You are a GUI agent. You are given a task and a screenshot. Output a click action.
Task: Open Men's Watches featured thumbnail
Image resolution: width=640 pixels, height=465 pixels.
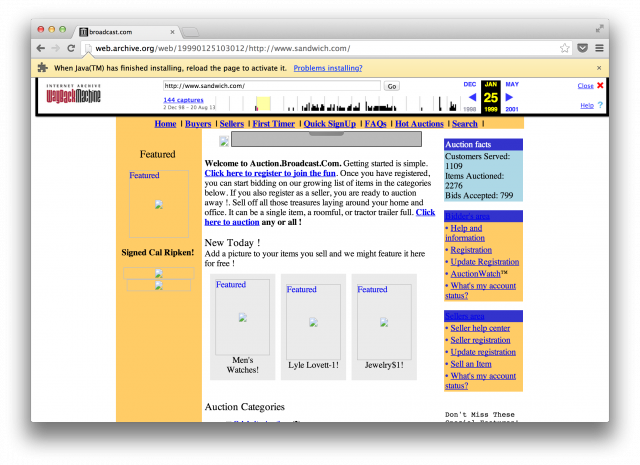[x=242, y=317]
